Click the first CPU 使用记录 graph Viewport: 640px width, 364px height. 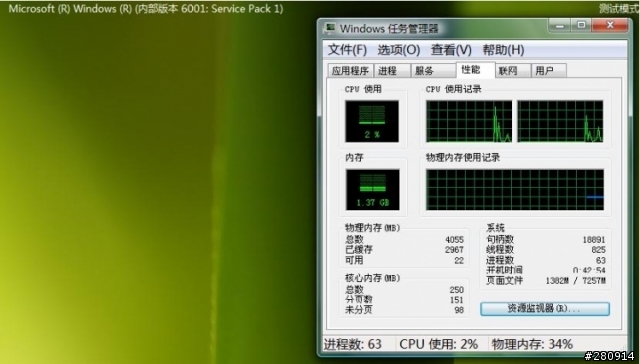[469, 121]
